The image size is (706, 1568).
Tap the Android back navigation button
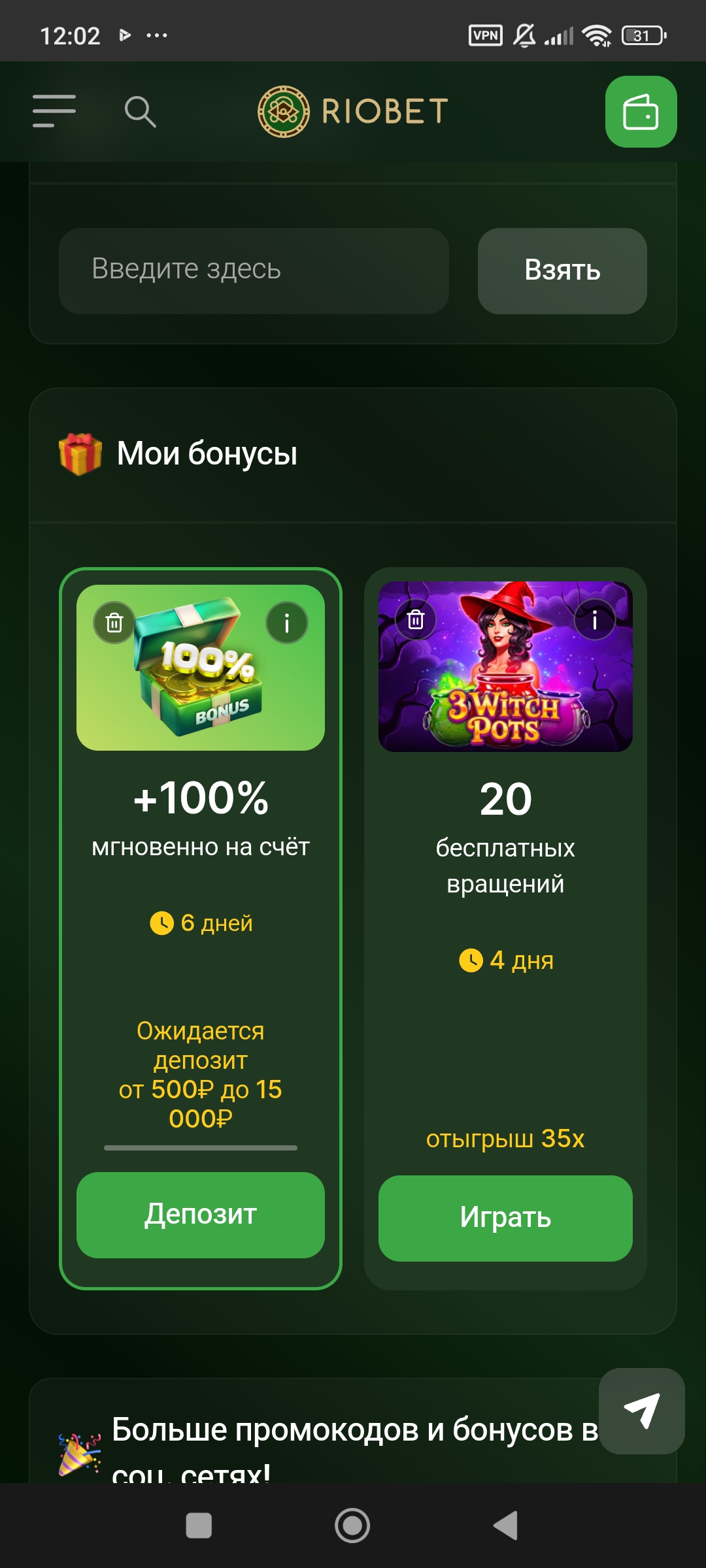pyautogui.click(x=505, y=1526)
